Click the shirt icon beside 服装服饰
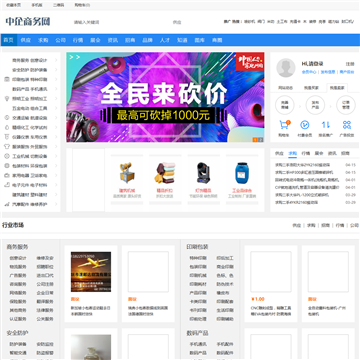Image resolution: width=360 pixels, height=360 pixels. (x=6, y=146)
